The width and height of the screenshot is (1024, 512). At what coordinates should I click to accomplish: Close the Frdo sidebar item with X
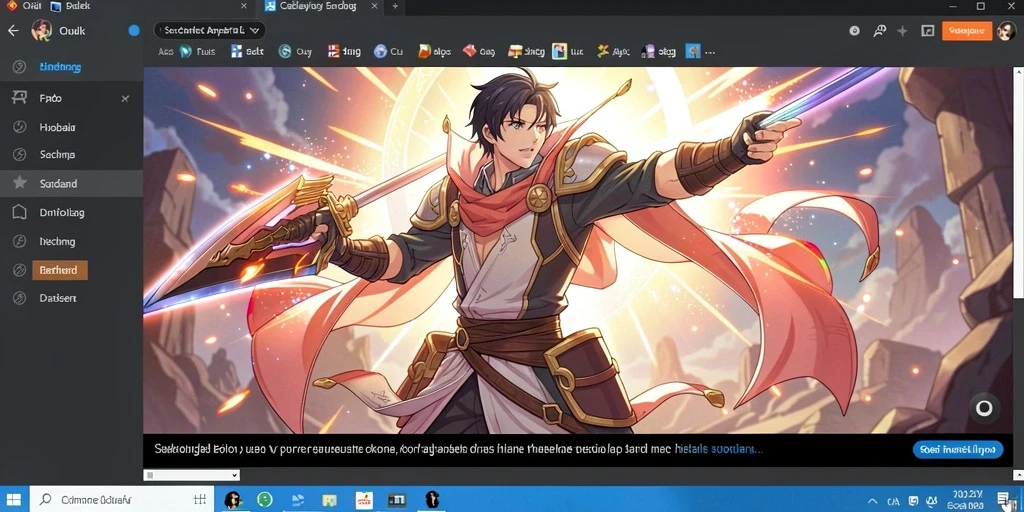[x=125, y=99]
